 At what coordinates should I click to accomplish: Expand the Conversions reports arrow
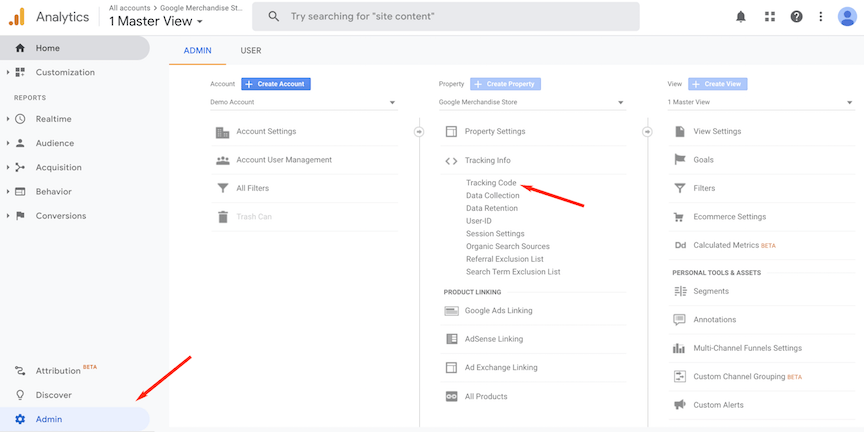coord(8,215)
